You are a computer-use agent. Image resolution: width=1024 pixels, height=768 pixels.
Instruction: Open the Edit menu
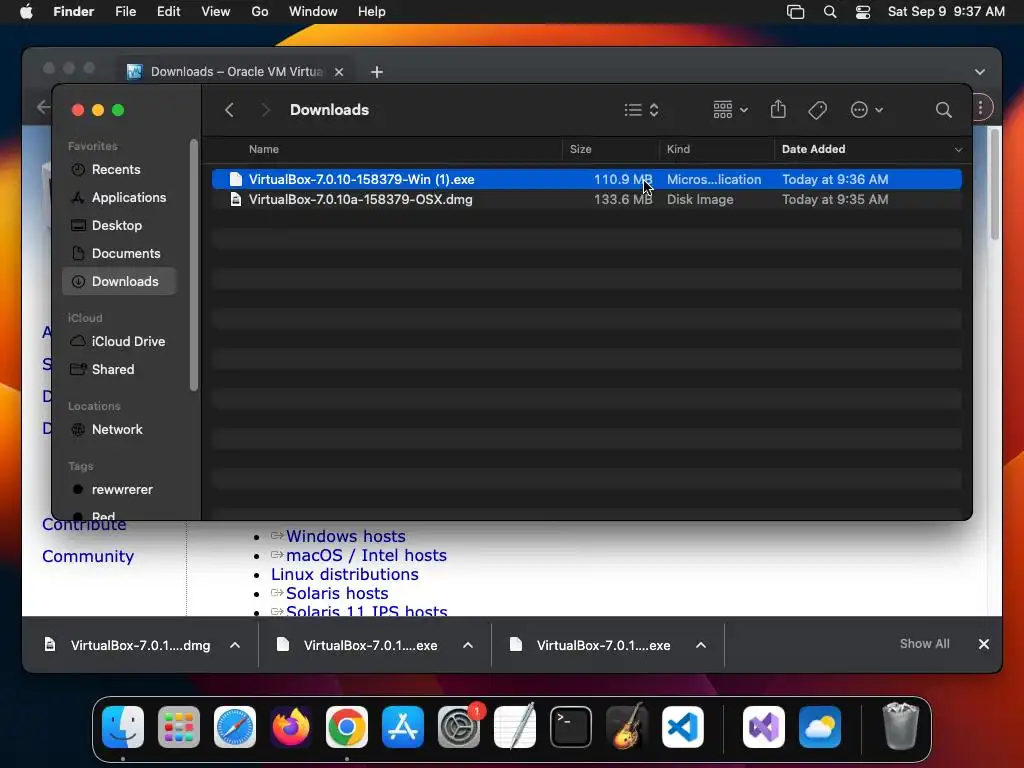[x=168, y=12]
